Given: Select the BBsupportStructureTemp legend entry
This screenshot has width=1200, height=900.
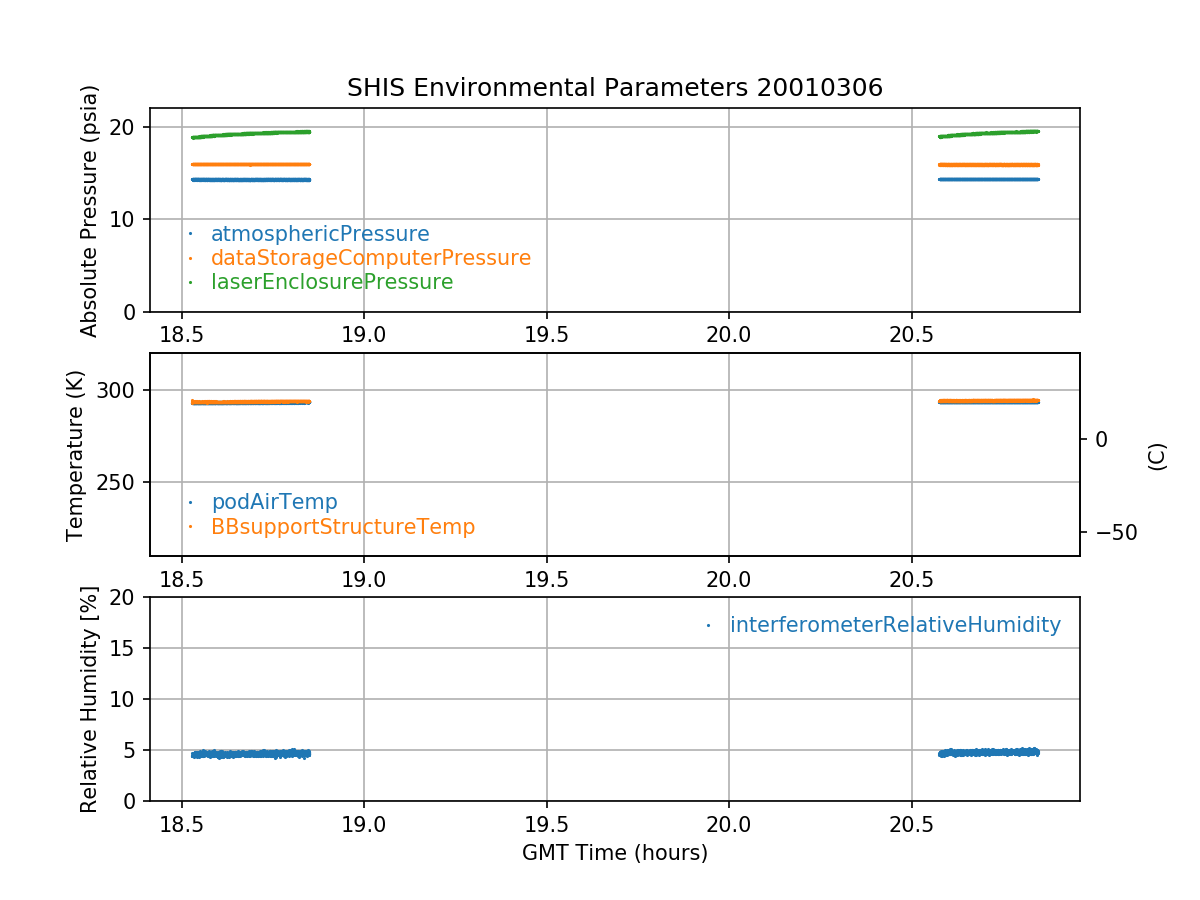Looking at the screenshot, I should click(x=342, y=526).
